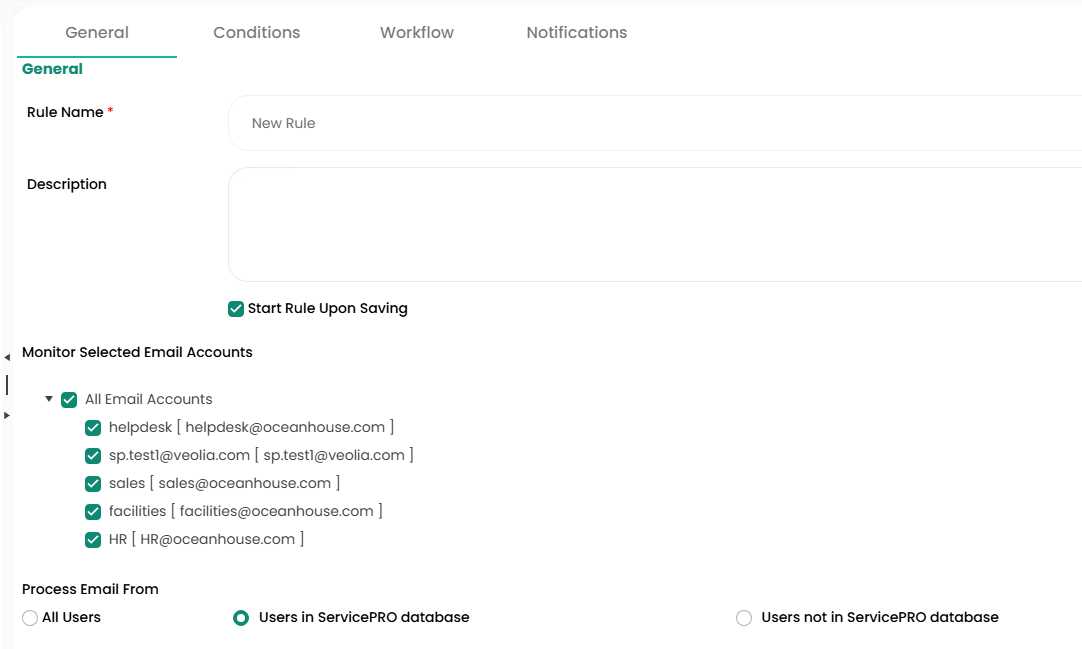Select the General tab
Image resolution: width=1082 pixels, height=649 pixels.
pyautogui.click(x=97, y=33)
